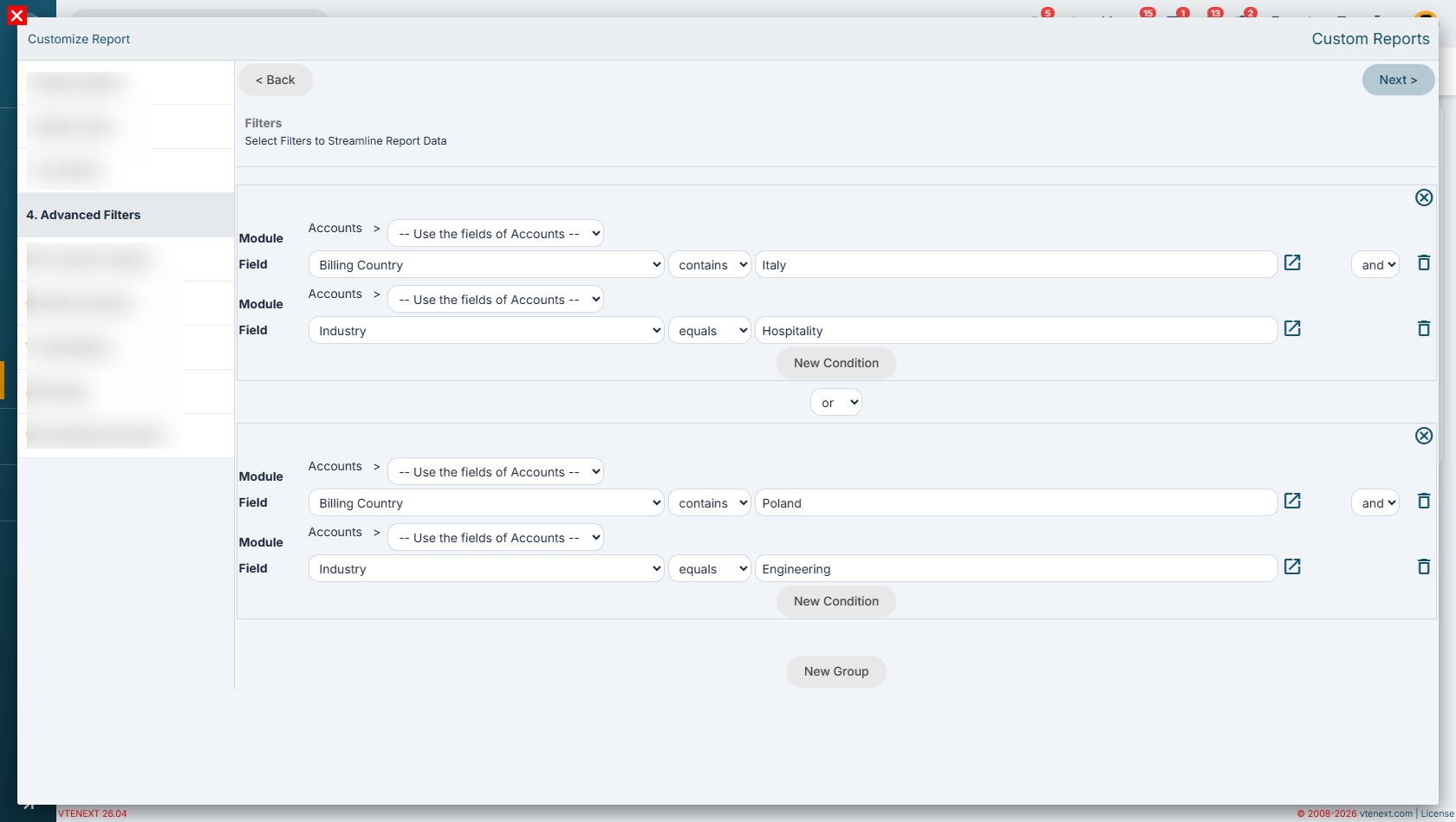Open value picker icon next to Italy

coord(1292,262)
